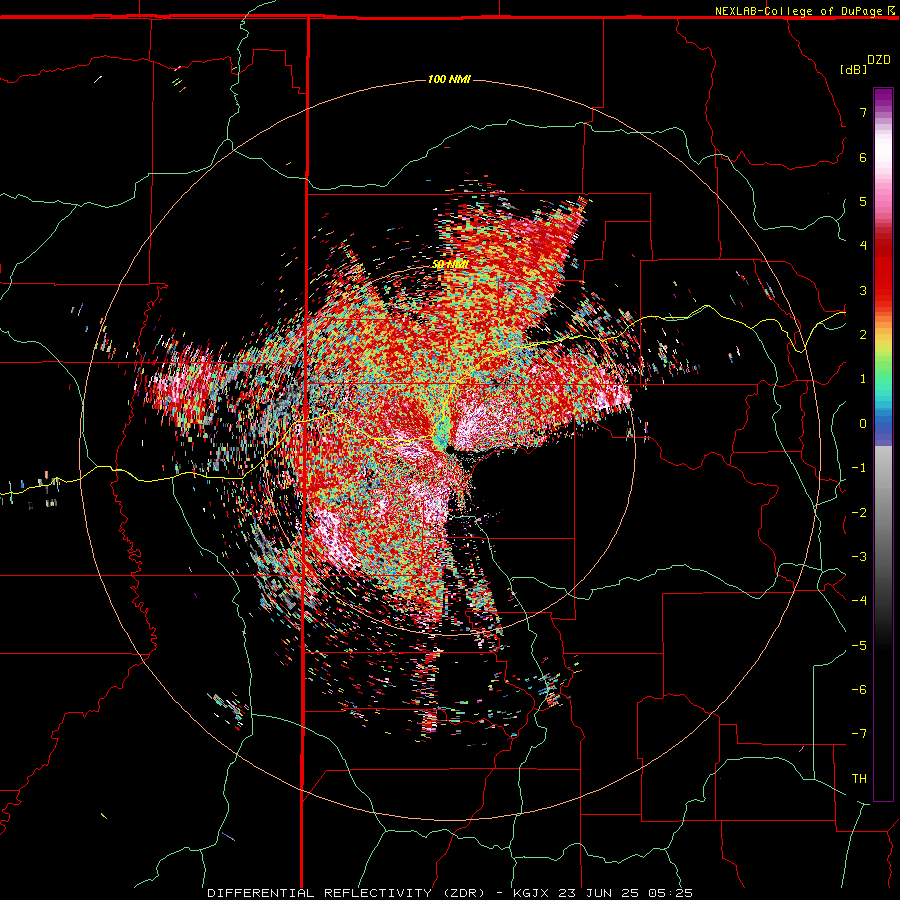
Task: Click the 100 NMI range ring label
Action: point(449,79)
